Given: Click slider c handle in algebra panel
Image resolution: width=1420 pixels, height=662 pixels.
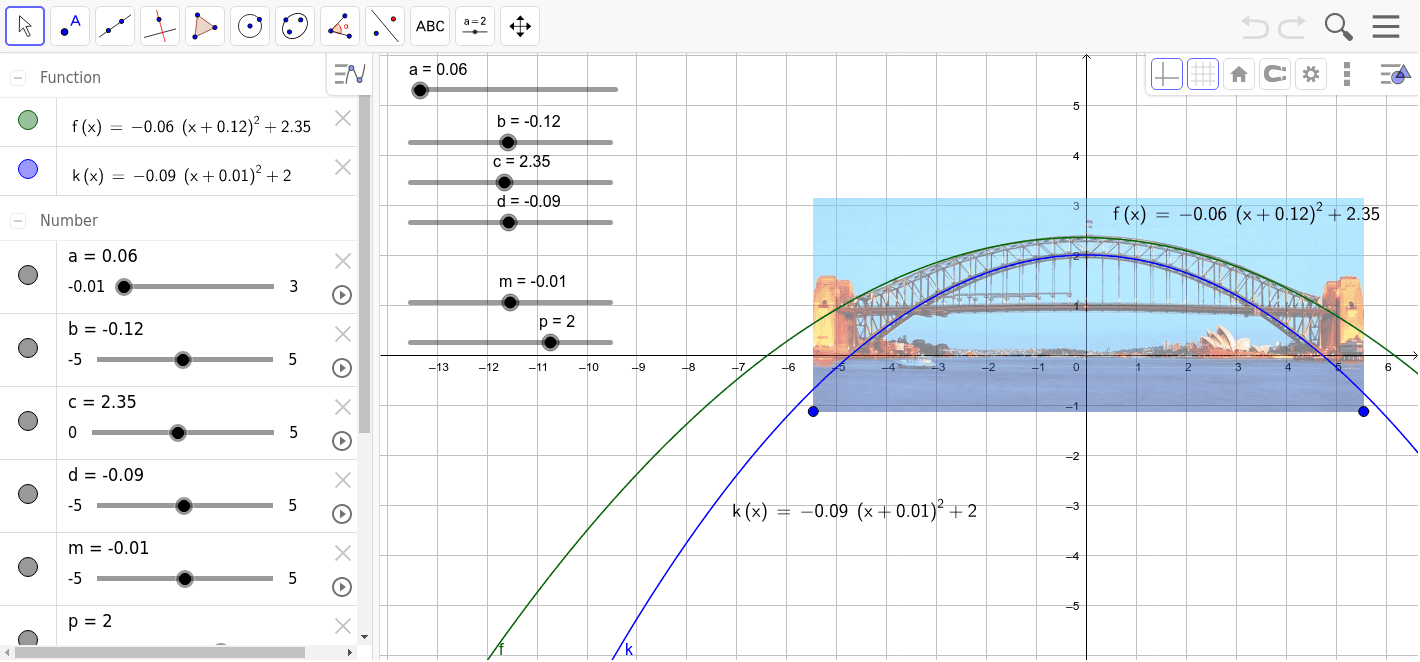Looking at the screenshot, I should 178,433.
